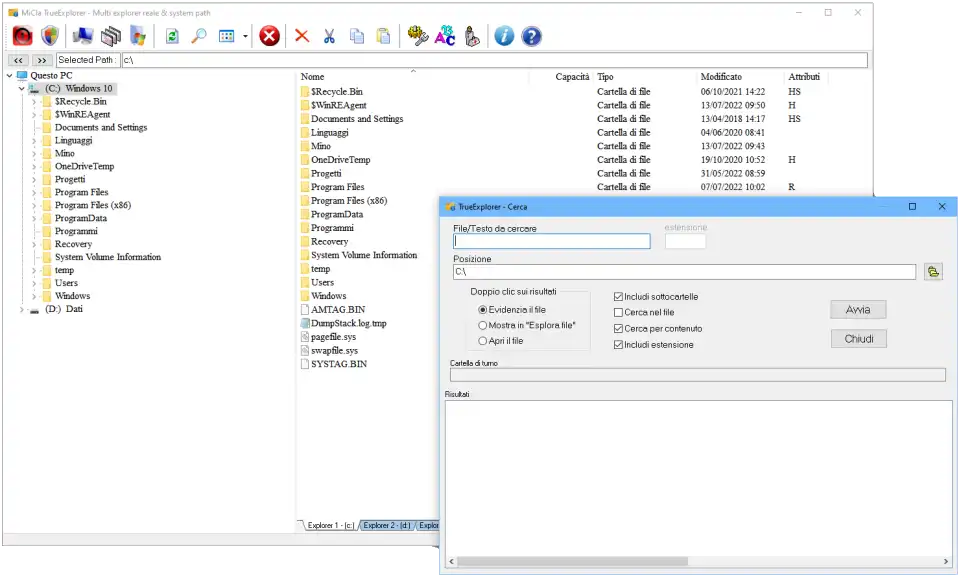Select Documents and Settings in the tree
The image size is (961, 578).
click(x=101, y=127)
